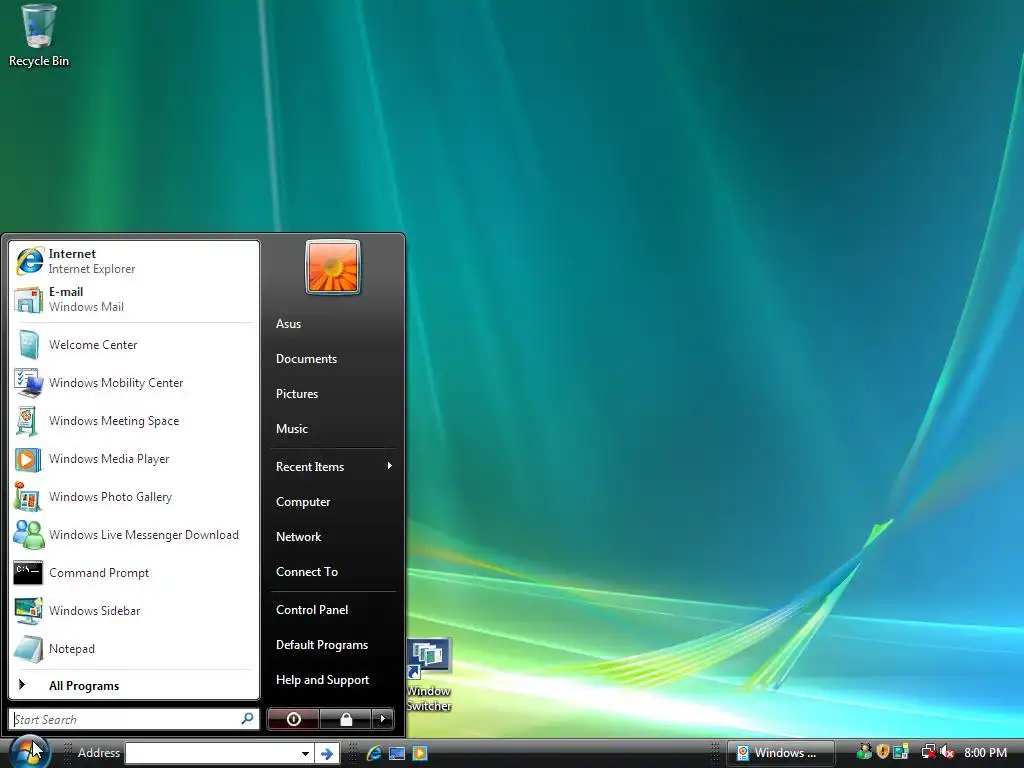This screenshot has width=1024, height=768.
Task: Expand the Recent Items submenu
Action: [333, 466]
